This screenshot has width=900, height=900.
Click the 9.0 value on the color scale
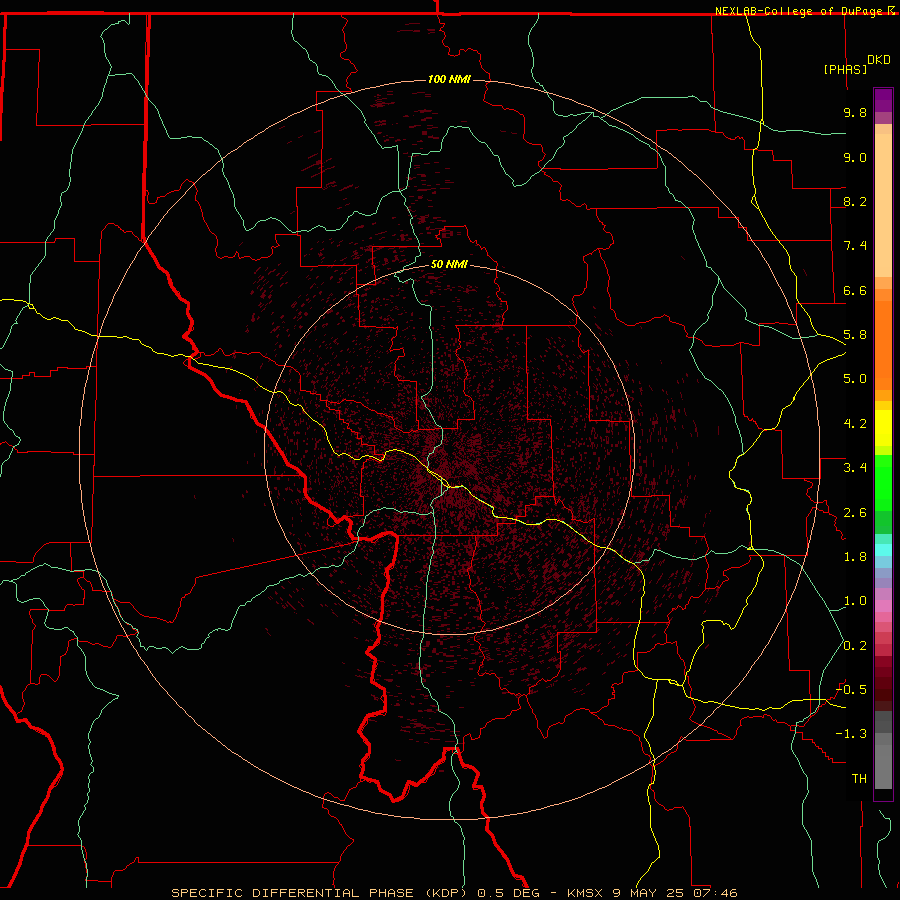point(855,157)
